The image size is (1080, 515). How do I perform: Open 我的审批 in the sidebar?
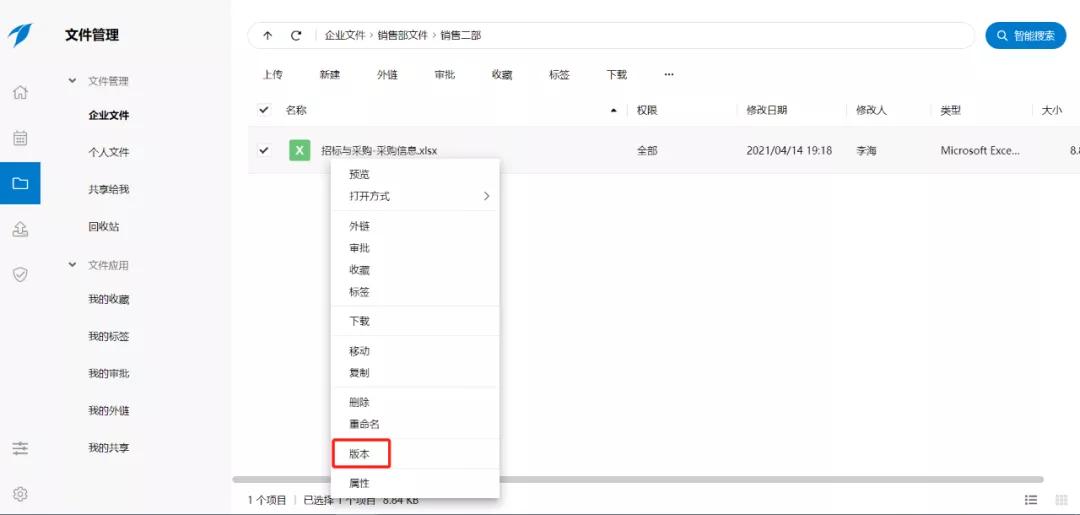click(x=109, y=374)
